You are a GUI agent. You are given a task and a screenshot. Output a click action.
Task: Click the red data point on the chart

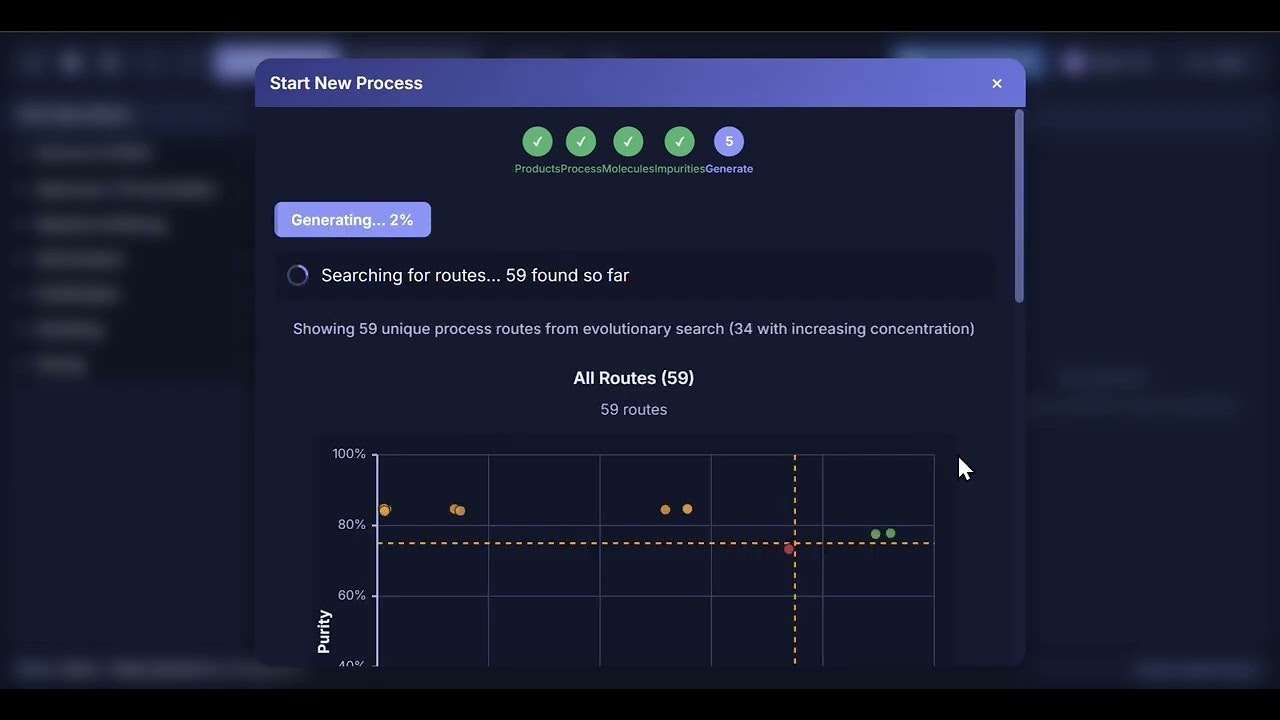coord(789,549)
